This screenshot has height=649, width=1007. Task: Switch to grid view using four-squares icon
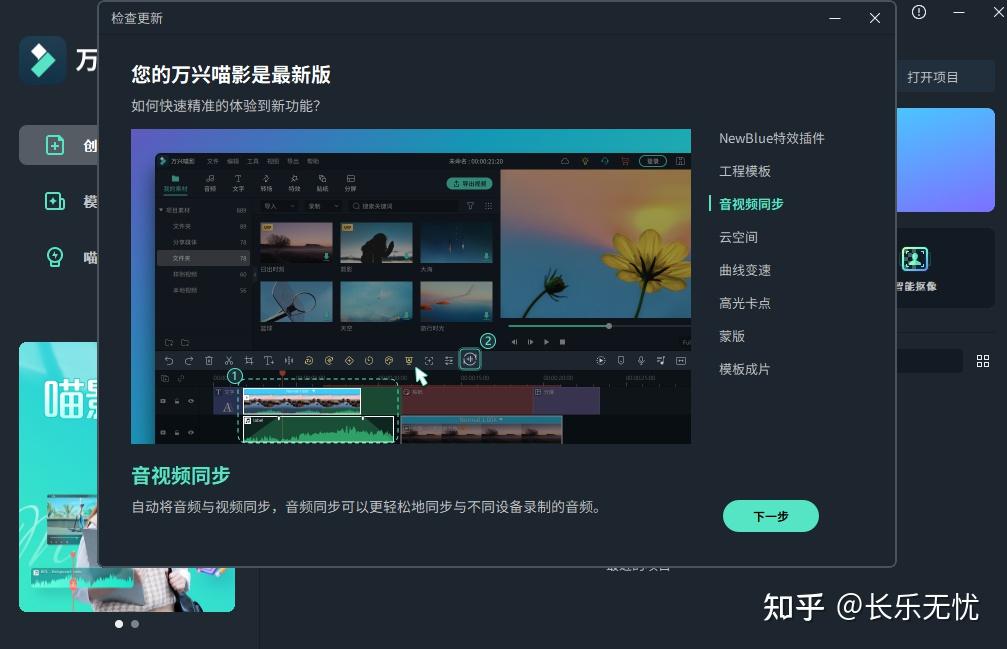[x=983, y=361]
